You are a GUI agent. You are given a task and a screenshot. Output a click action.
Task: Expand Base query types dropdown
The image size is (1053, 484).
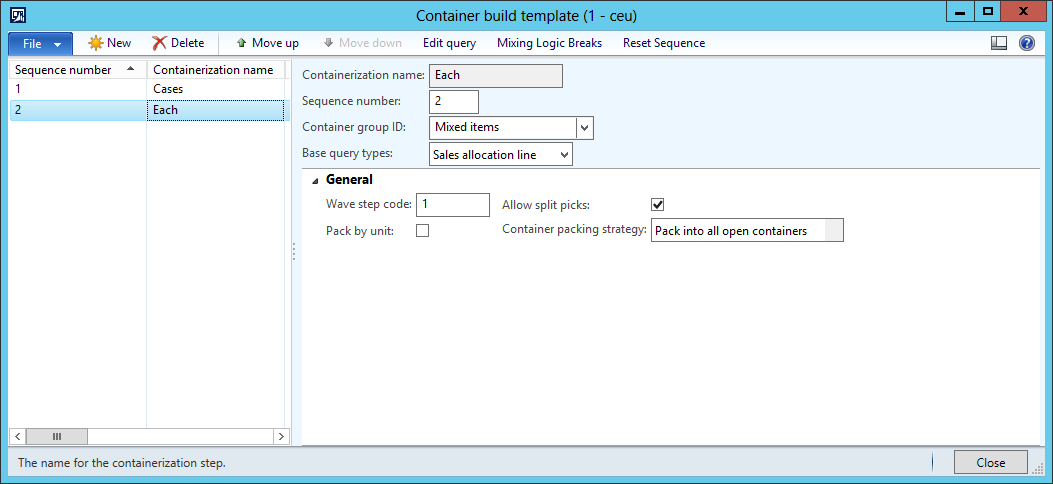564,155
